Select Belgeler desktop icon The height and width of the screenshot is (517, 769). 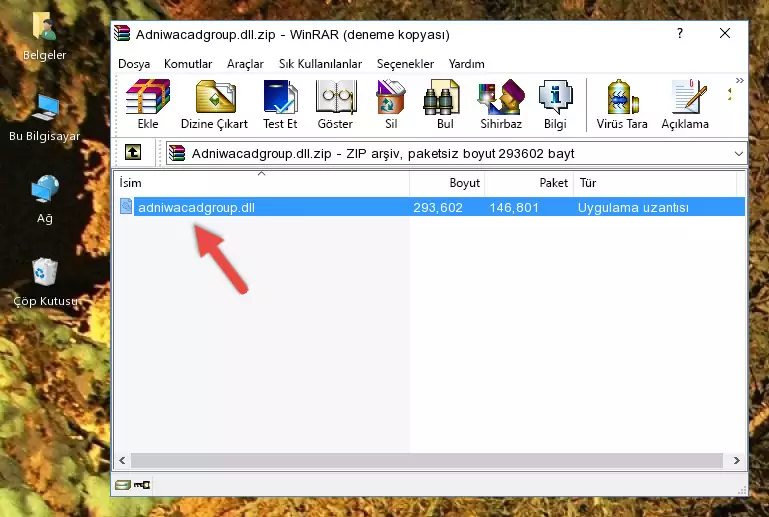point(44,36)
